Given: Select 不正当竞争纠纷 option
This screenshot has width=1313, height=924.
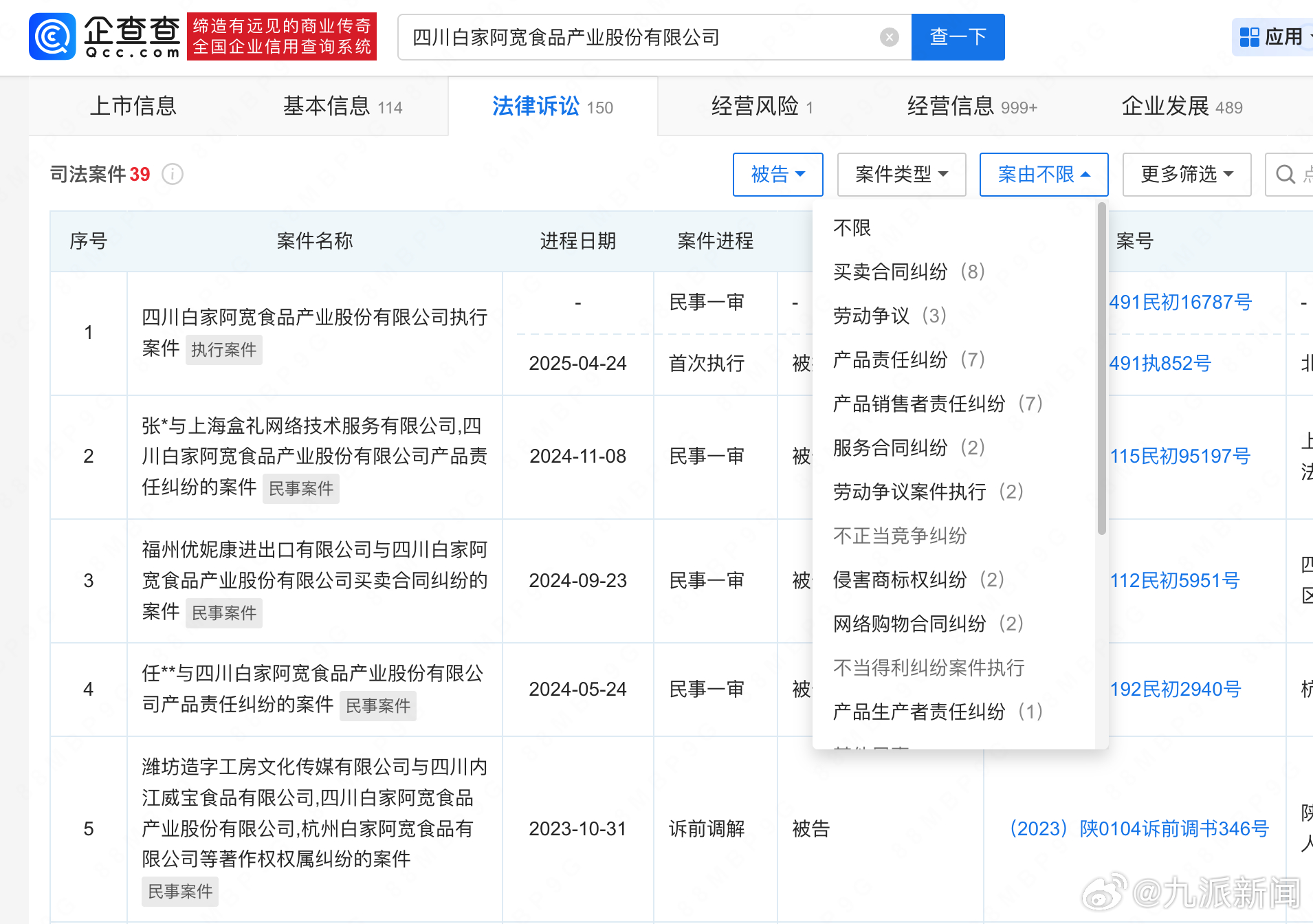Looking at the screenshot, I should [900, 536].
